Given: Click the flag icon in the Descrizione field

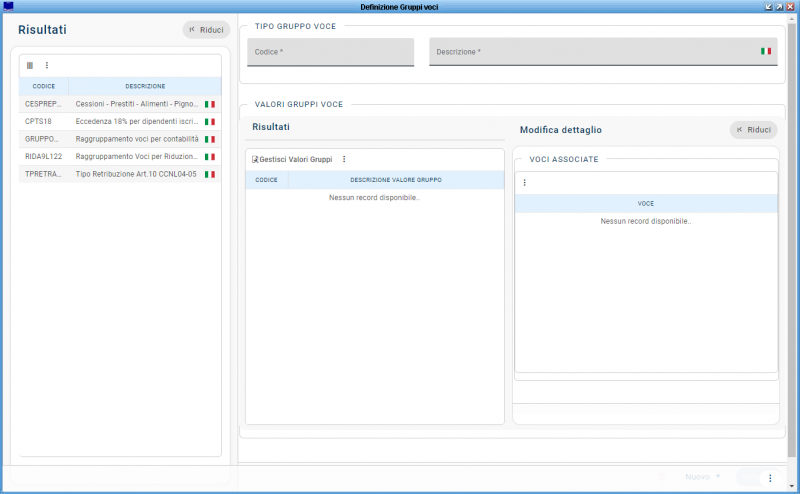Looking at the screenshot, I should pos(766,51).
